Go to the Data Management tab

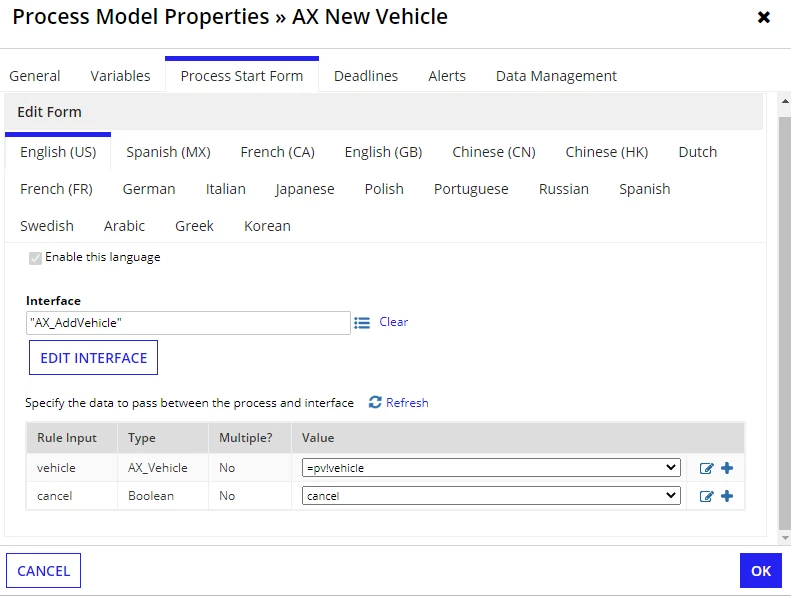tap(556, 76)
